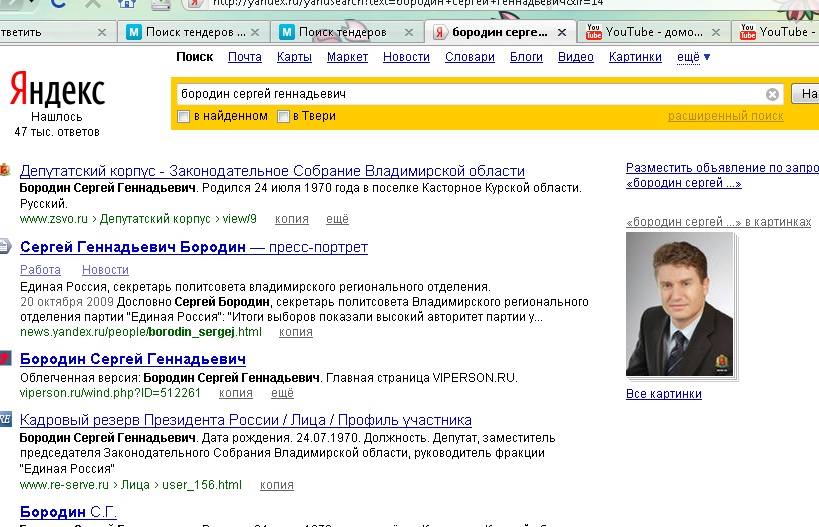This screenshot has height=527, width=819.
Task: Open Кадровый резерв Президента России result
Action: [x=245, y=420]
